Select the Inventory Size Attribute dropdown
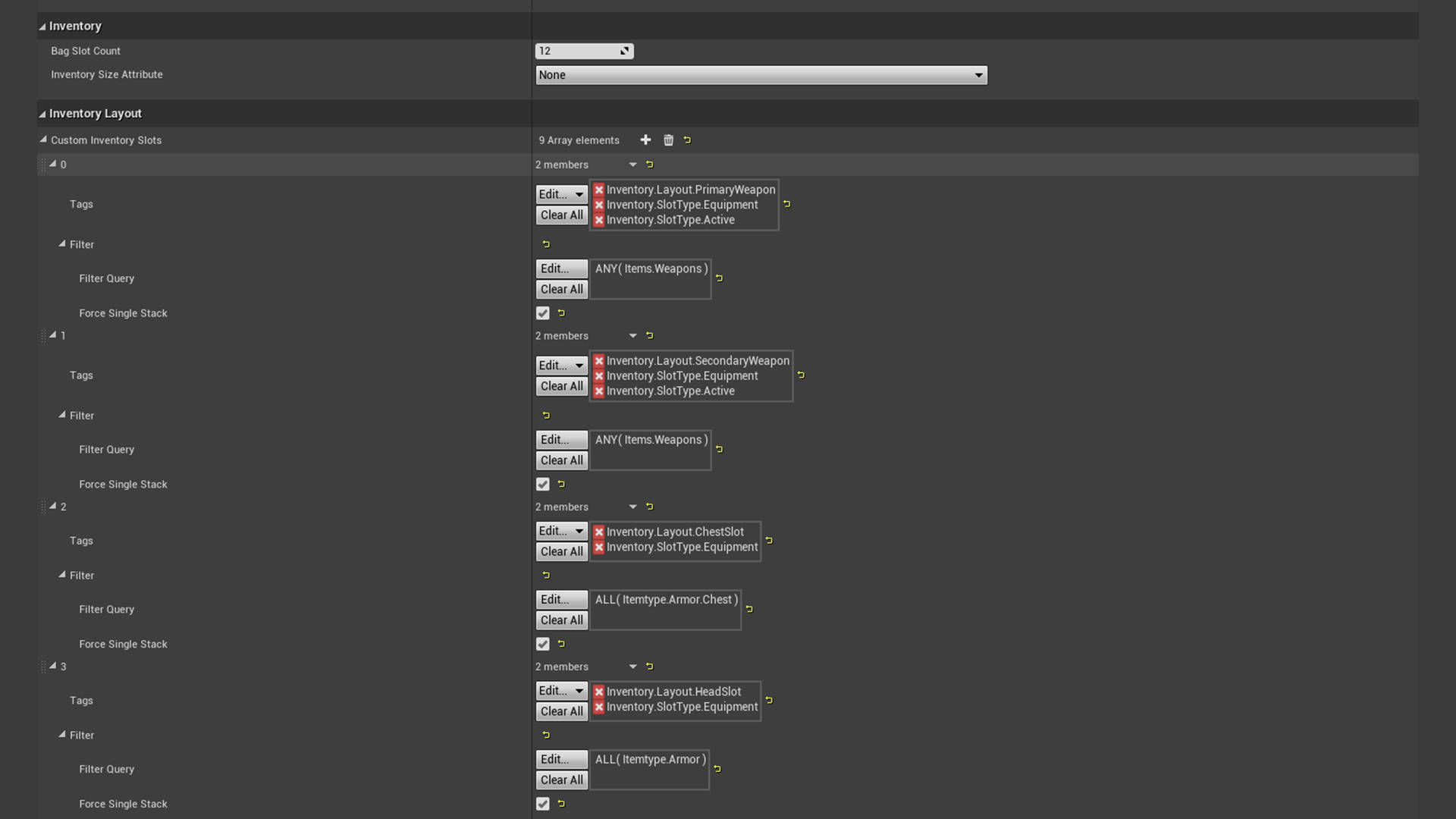Image resolution: width=1456 pixels, height=819 pixels. (x=761, y=74)
